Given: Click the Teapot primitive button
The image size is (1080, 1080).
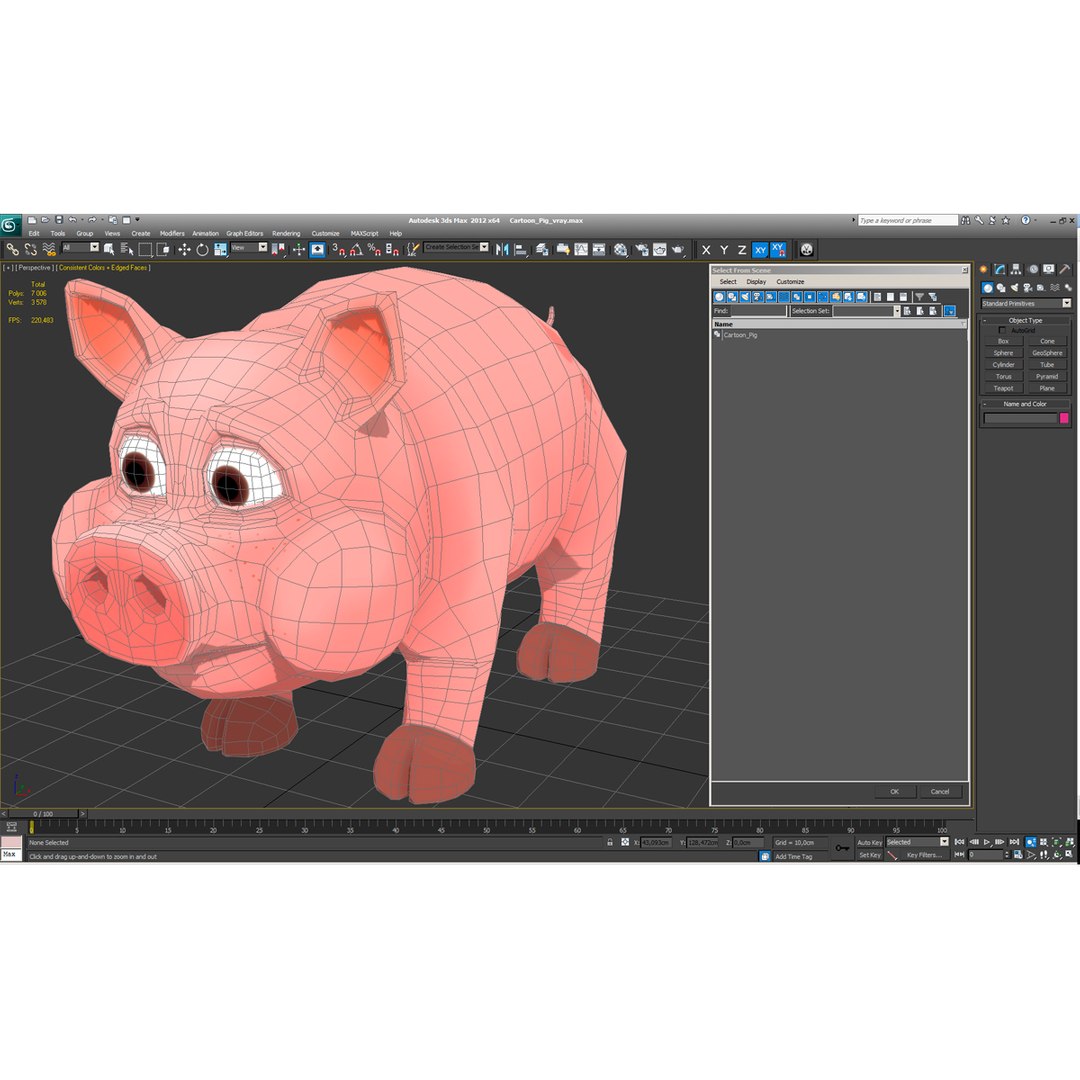Looking at the screenshot, I should tap(1003, 388).
